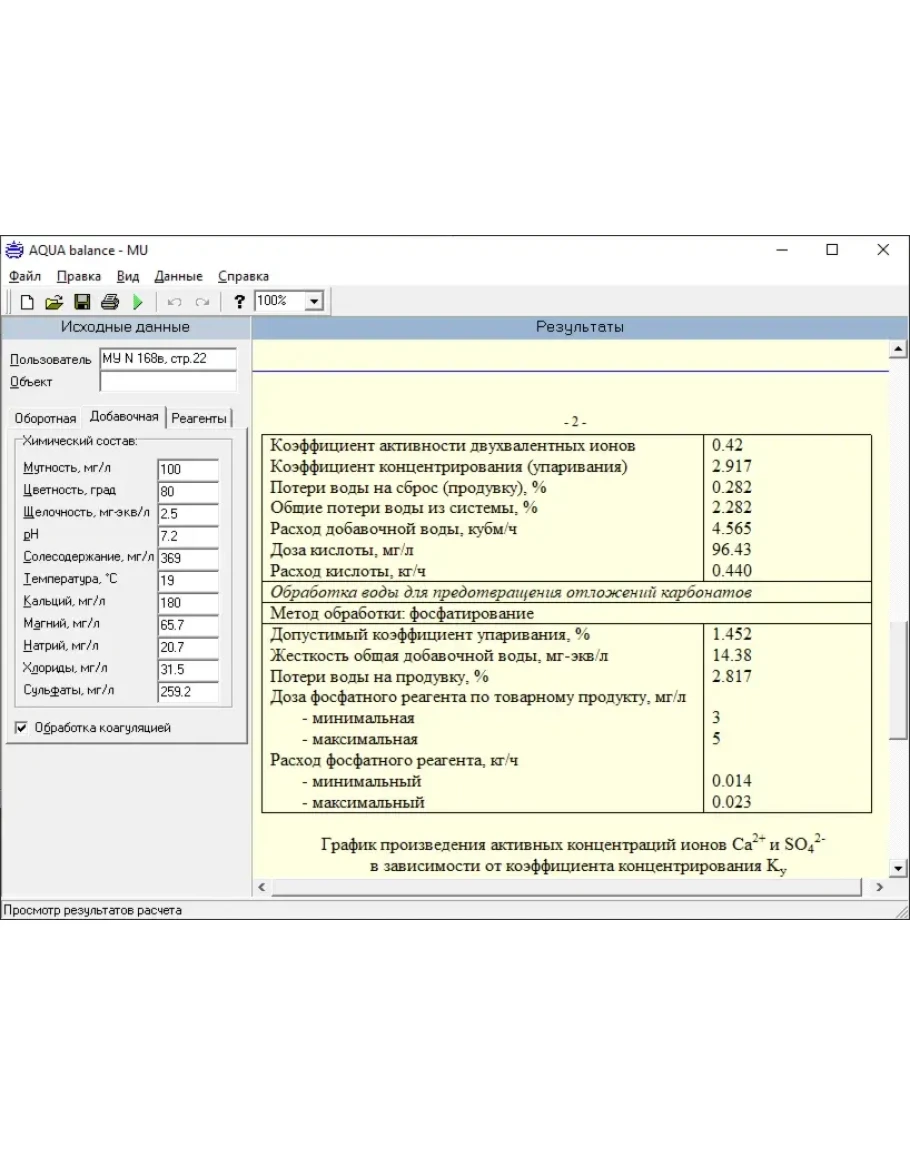Screen dimensions: 910x1155
Task: Print the results with the printer icon
Action: pos(109,302)
